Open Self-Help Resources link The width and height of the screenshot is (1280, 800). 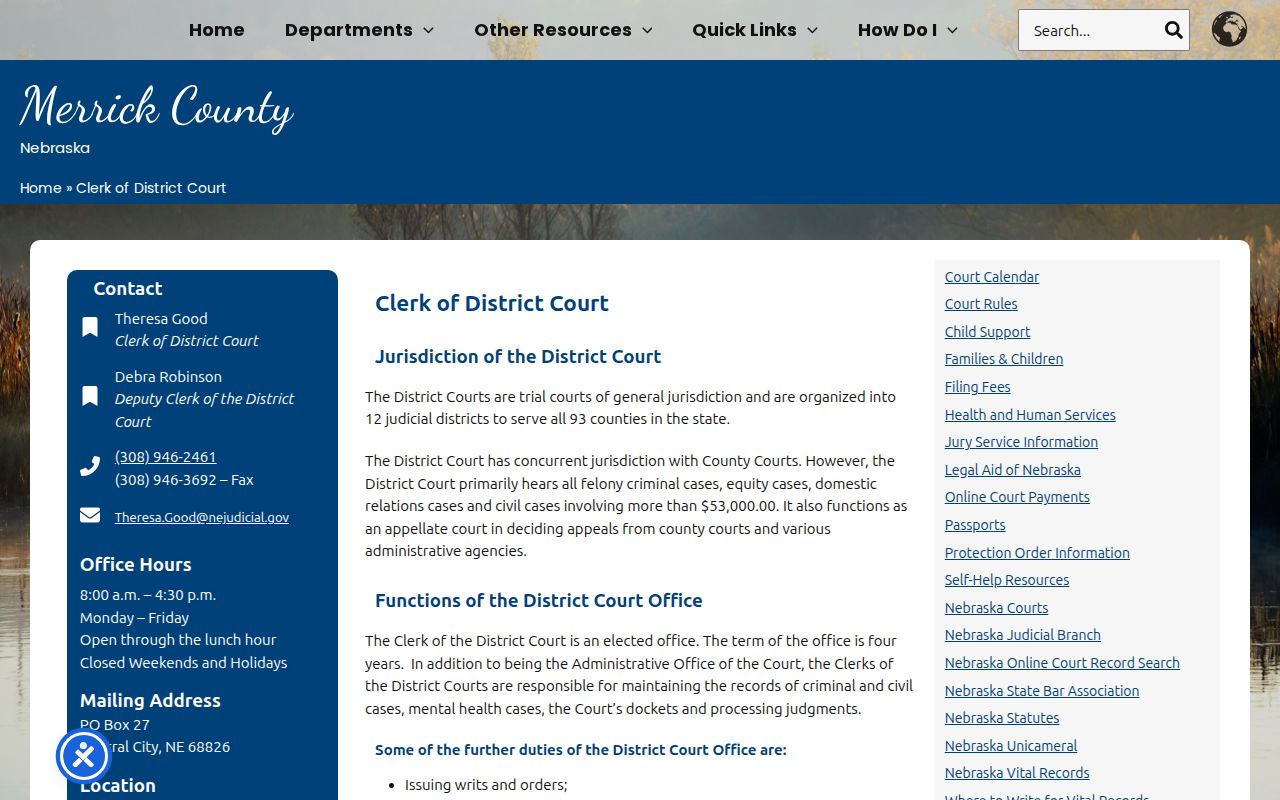point(1007,580)
